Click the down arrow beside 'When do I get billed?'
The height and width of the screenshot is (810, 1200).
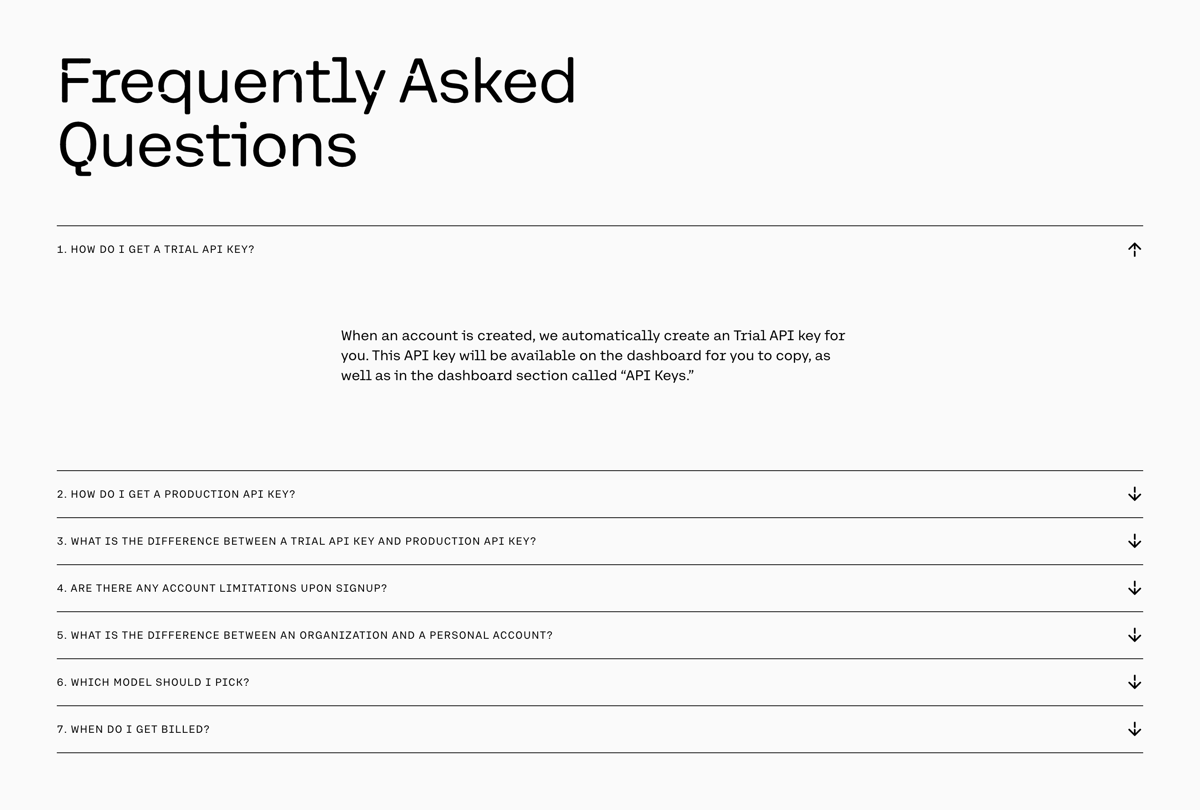click(1134, 729)
